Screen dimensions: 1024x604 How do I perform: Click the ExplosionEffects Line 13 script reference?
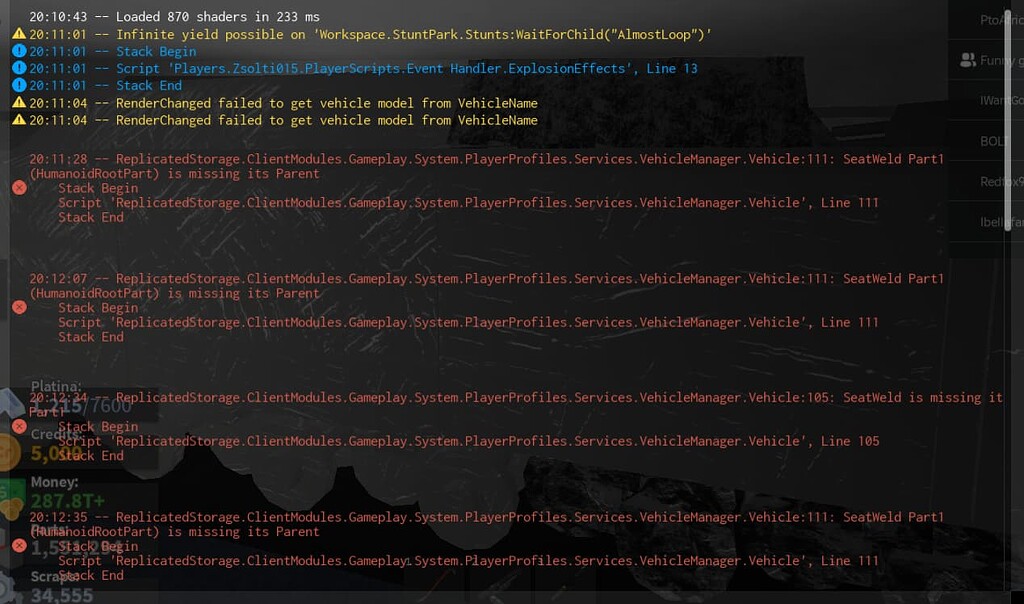coord(407,68)
